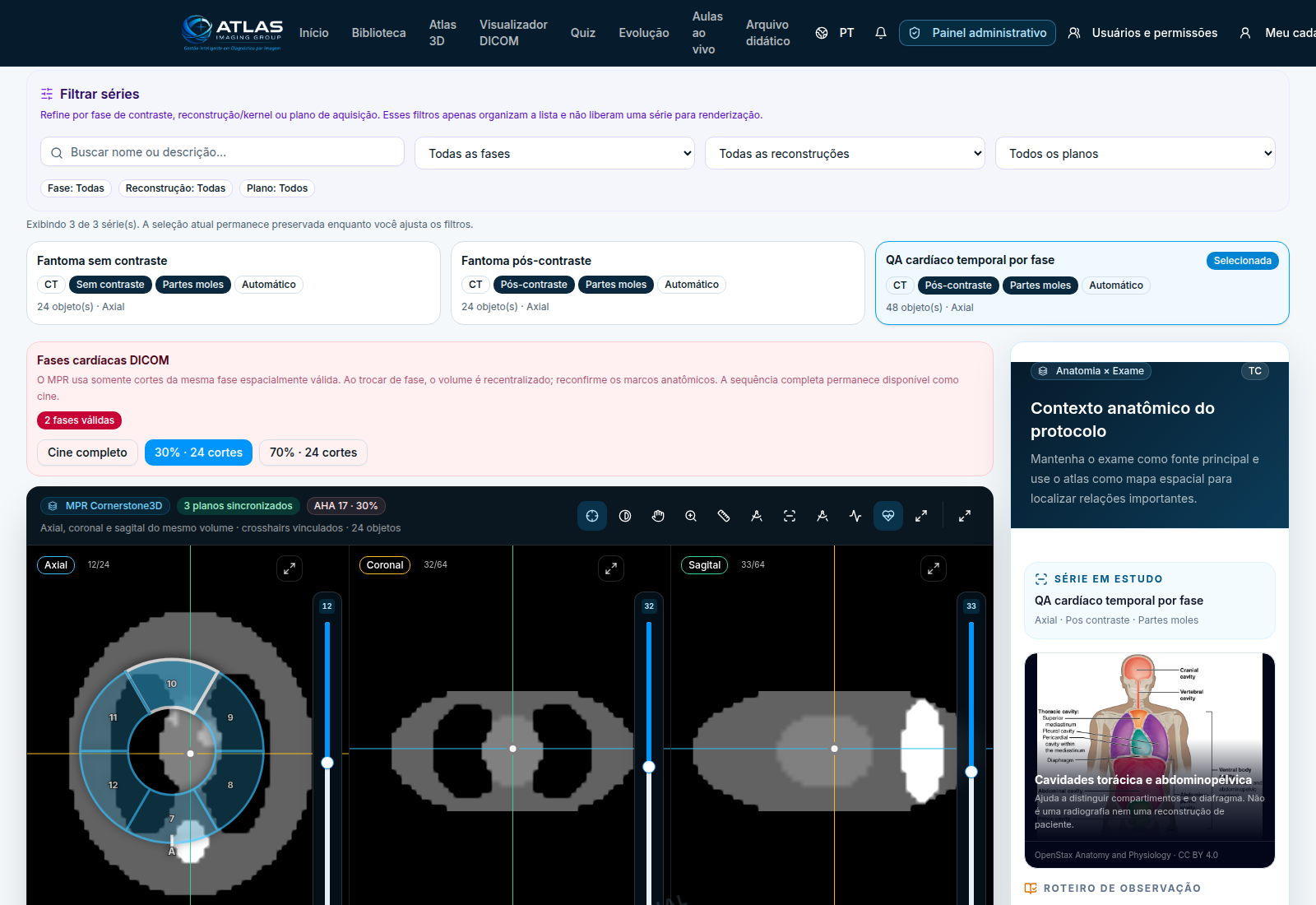Activate the crosshairs tool in viewer toolbar
Viewport: 1316px width, 905px height.
592,516
